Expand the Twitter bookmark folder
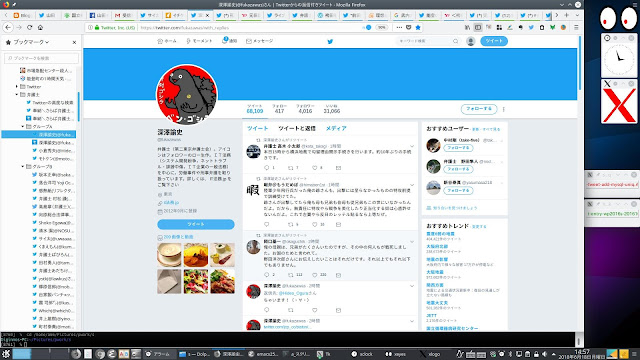Image resolution: width=640 pixels, height=360 pixels. click(x=17, y=87)
